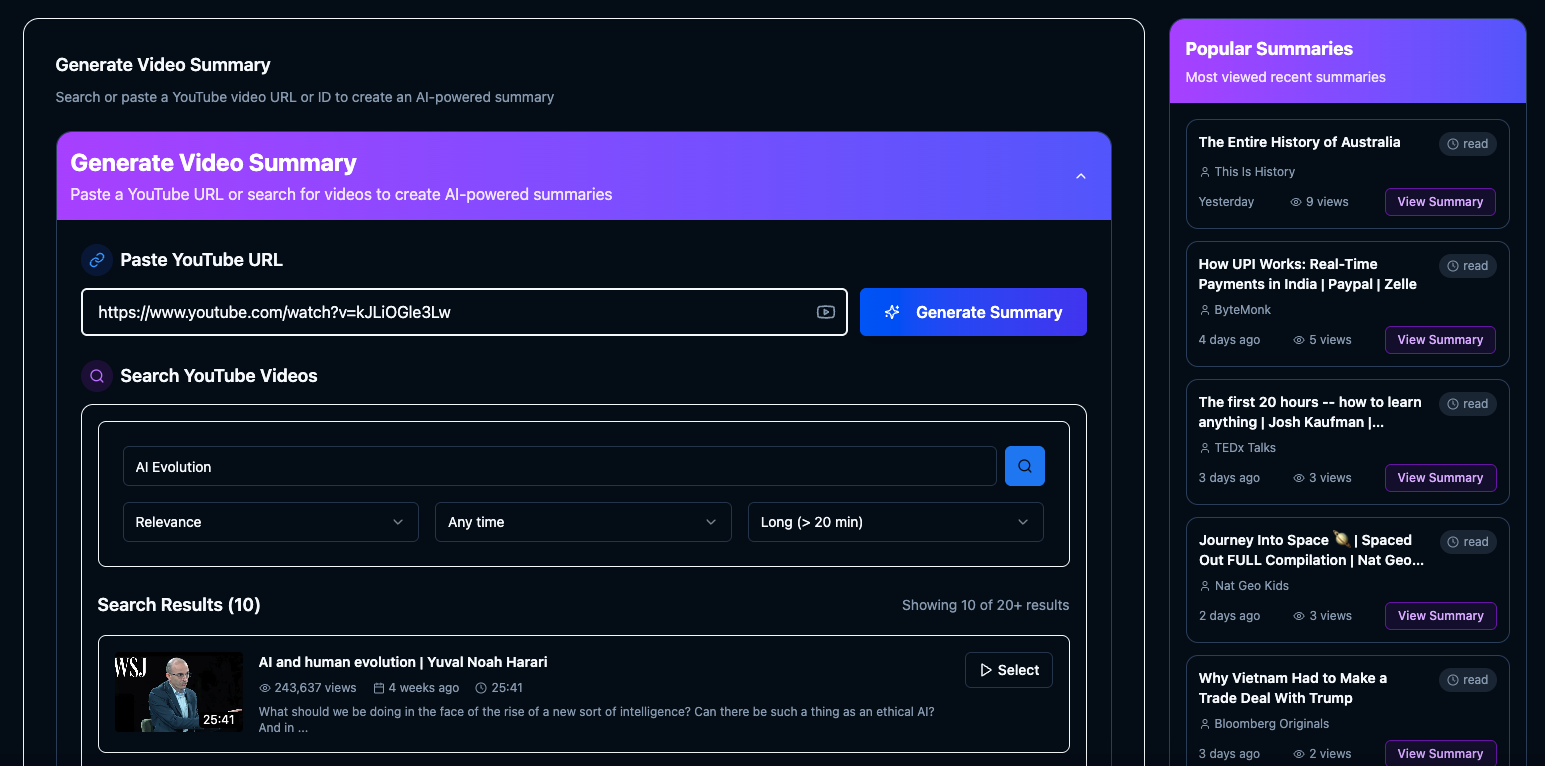
Task: Click the 4 days ago date text
Action: point(1229,340)
